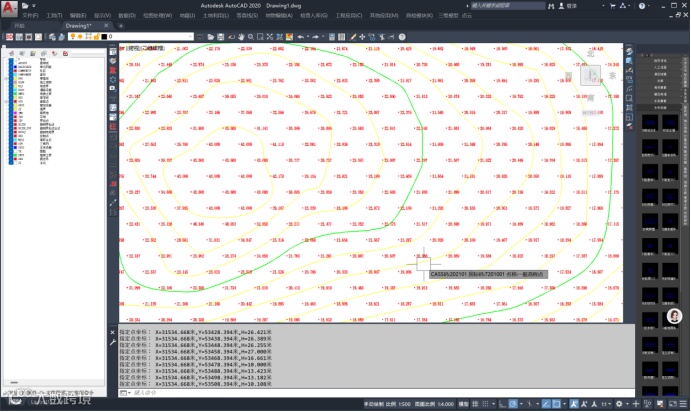Screen dimensions: 691x412
Task: Click the red 注 annotation icon beside canvas
Action: click(113, 127)
